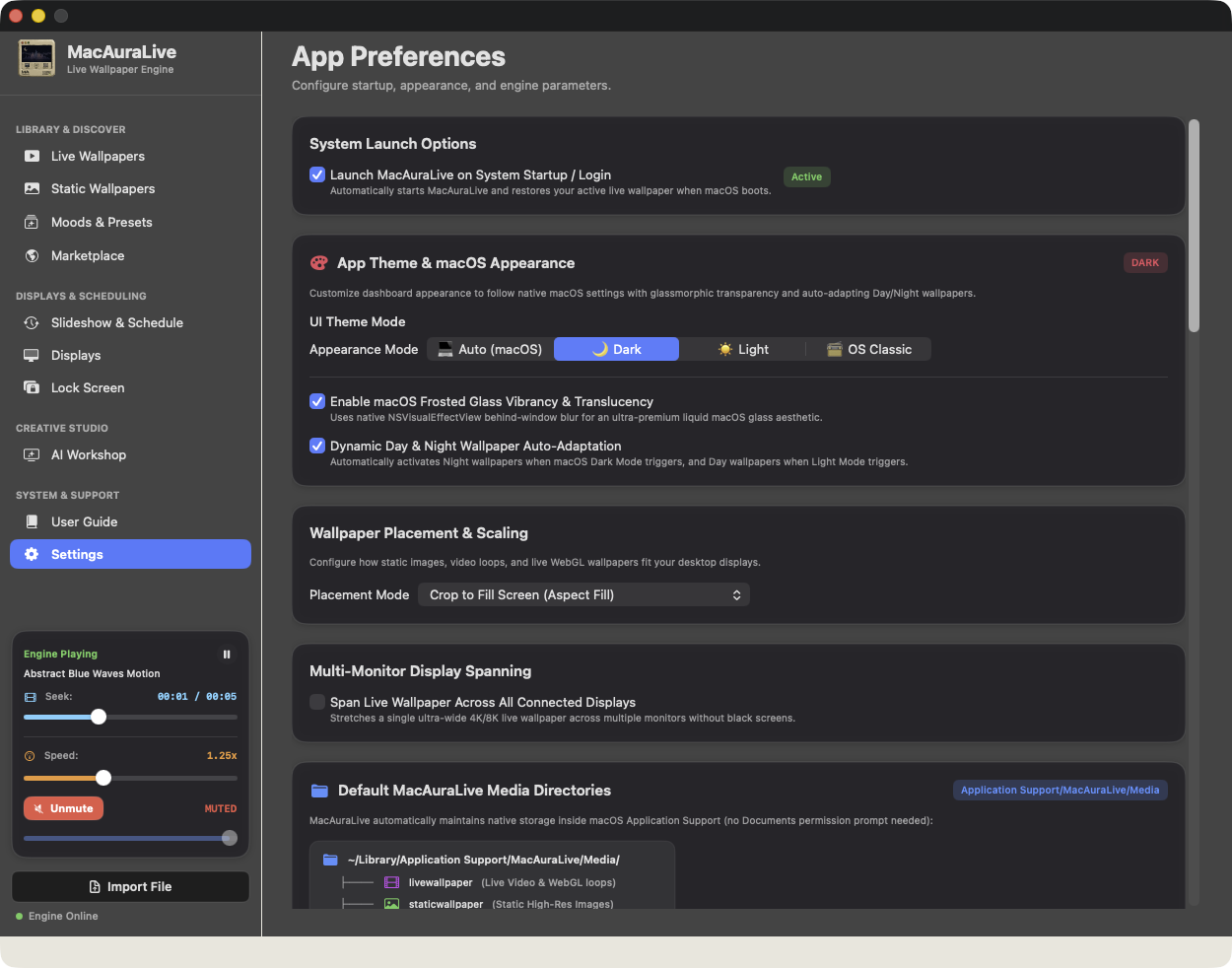Click the 1.25x speed value
Screen dimensions: 1232x968
(x=222, y=756)
